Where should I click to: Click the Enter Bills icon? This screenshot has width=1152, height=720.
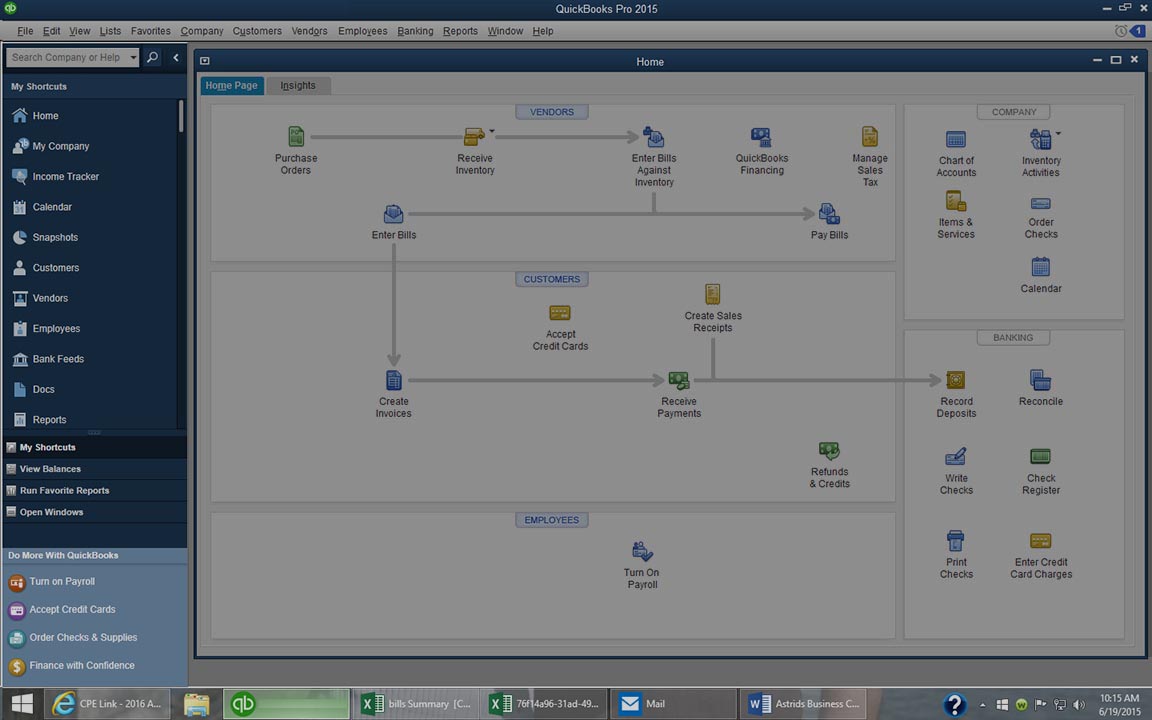click(x=394, y=214)
